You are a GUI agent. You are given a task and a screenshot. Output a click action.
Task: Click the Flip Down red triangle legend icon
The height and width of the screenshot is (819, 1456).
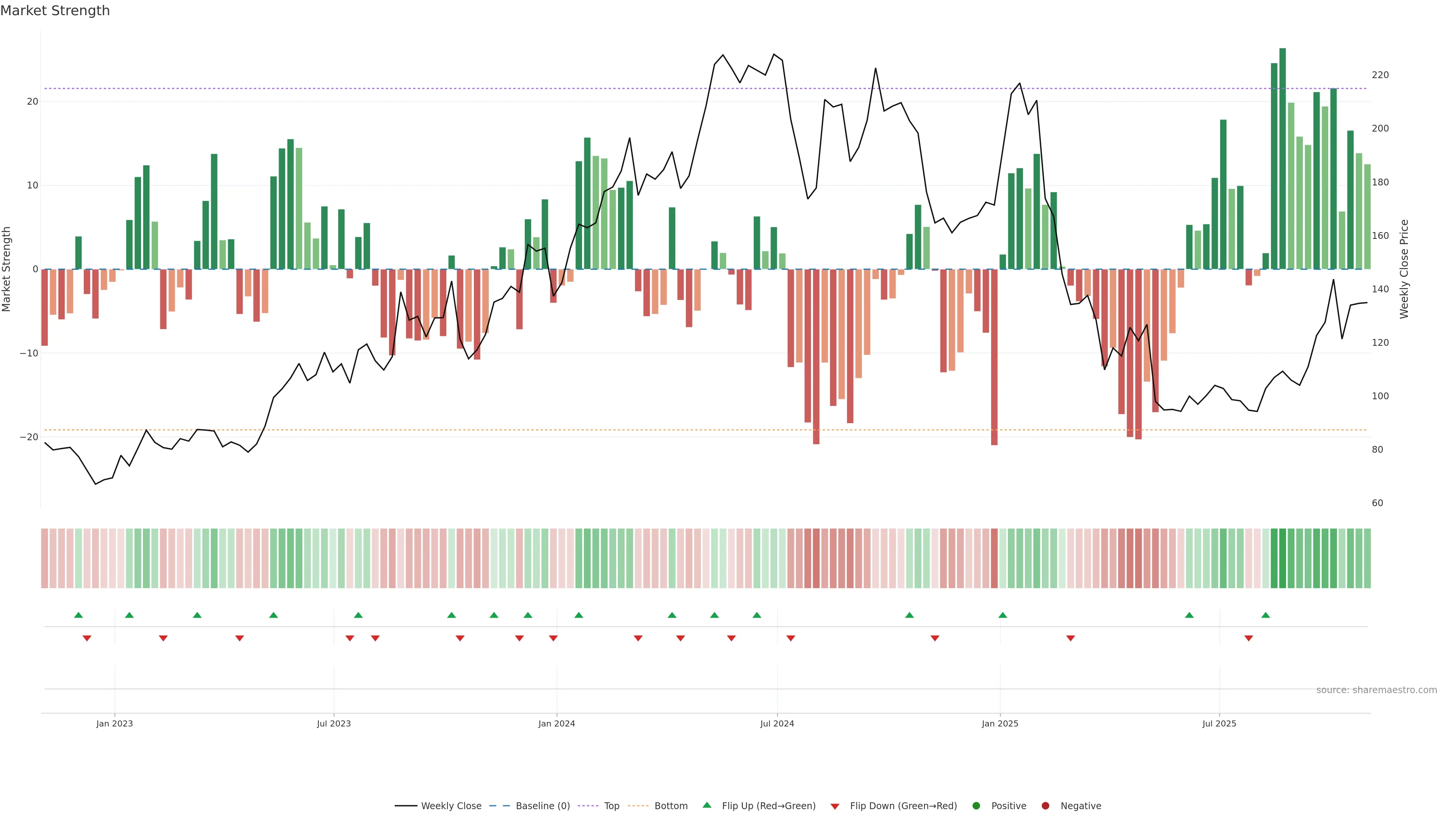(835, 806)
